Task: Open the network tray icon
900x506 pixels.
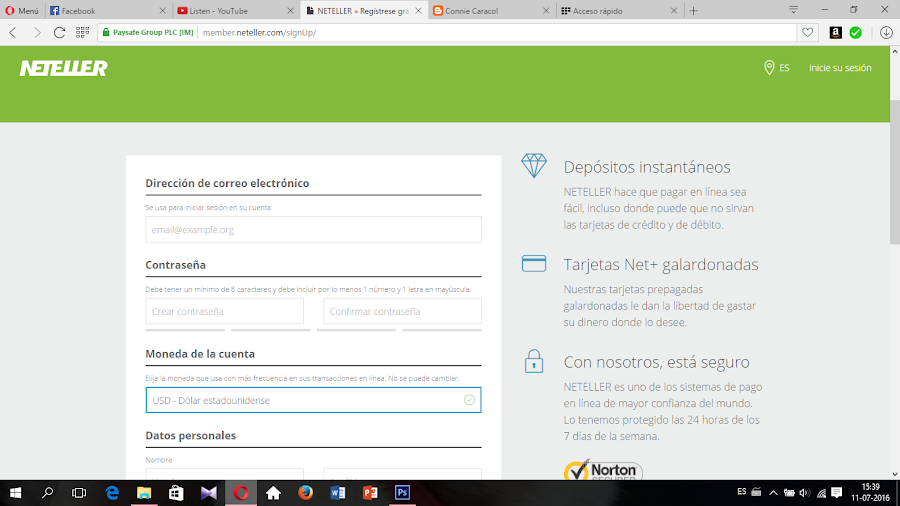Action: click(821, 493)
